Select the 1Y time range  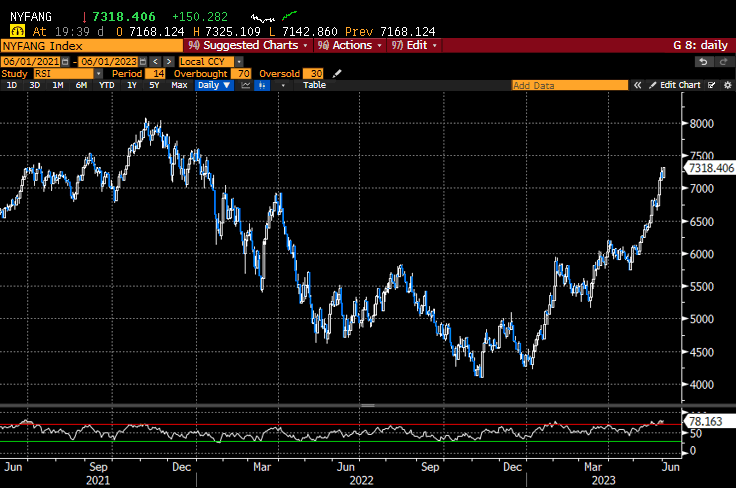click(x=132, y=85)
